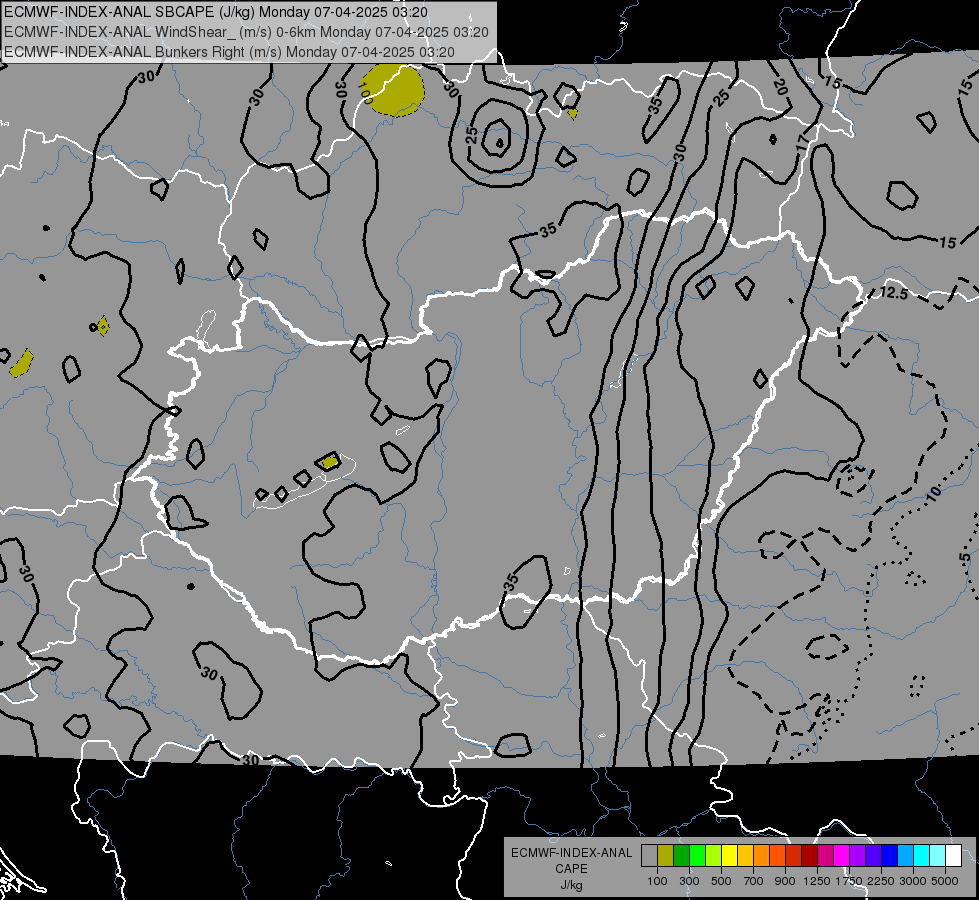
Task: Click the gray CAPE legend swatch
Action: click(x=649, y=856)
